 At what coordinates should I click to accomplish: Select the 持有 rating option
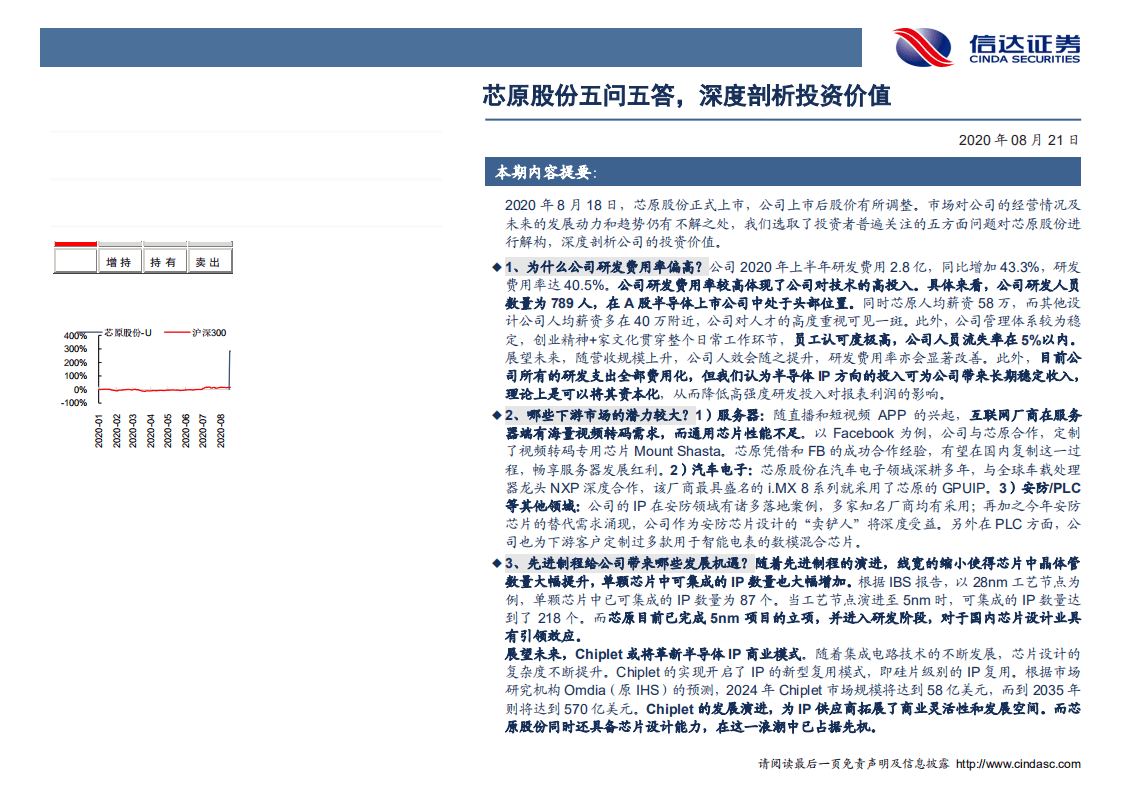pyautogui.click(x=164, y=262)
